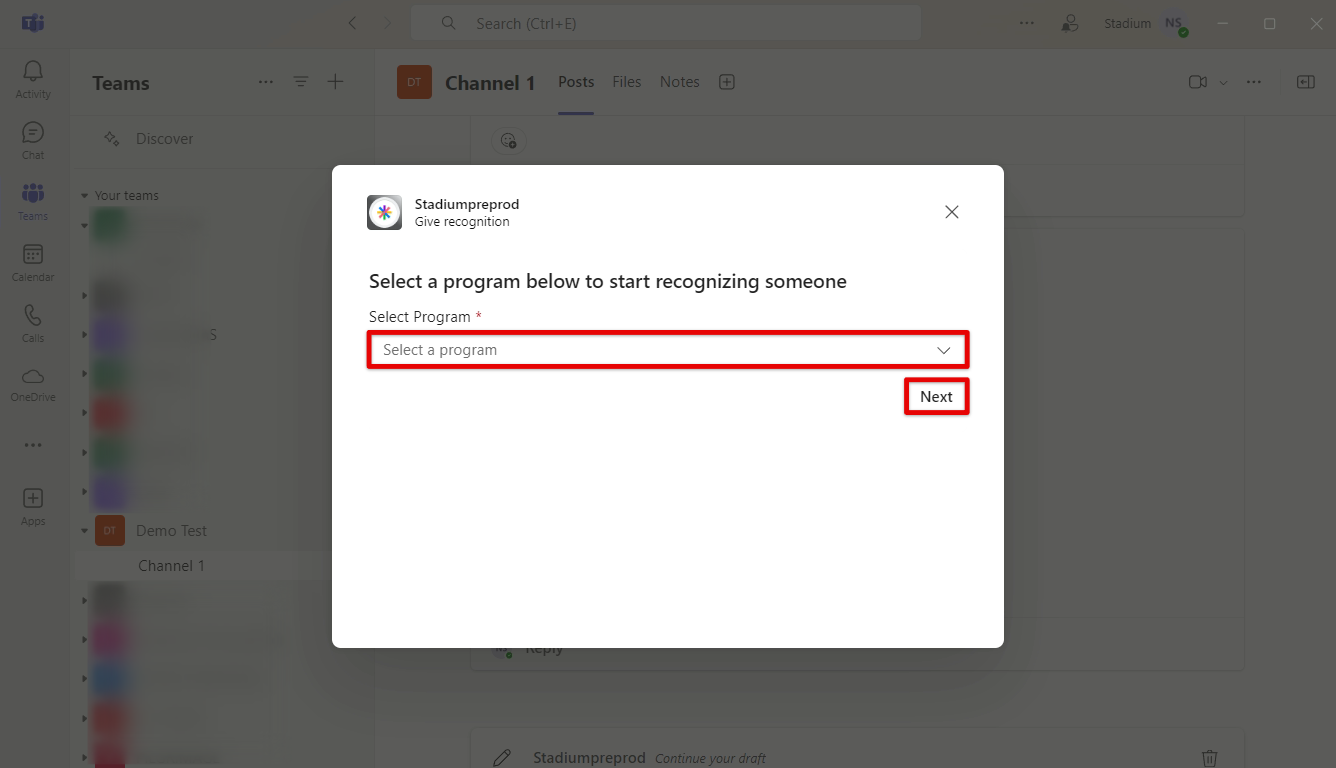
Task: Switch to the Notes tab
Action: point(680,82)
